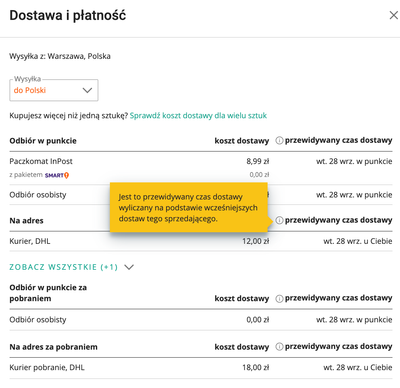Image resolution: width=400 pixels, height=388 pixels.
Task: Open the Wysyłka do Polski dropdown
Action: (54, 90)
